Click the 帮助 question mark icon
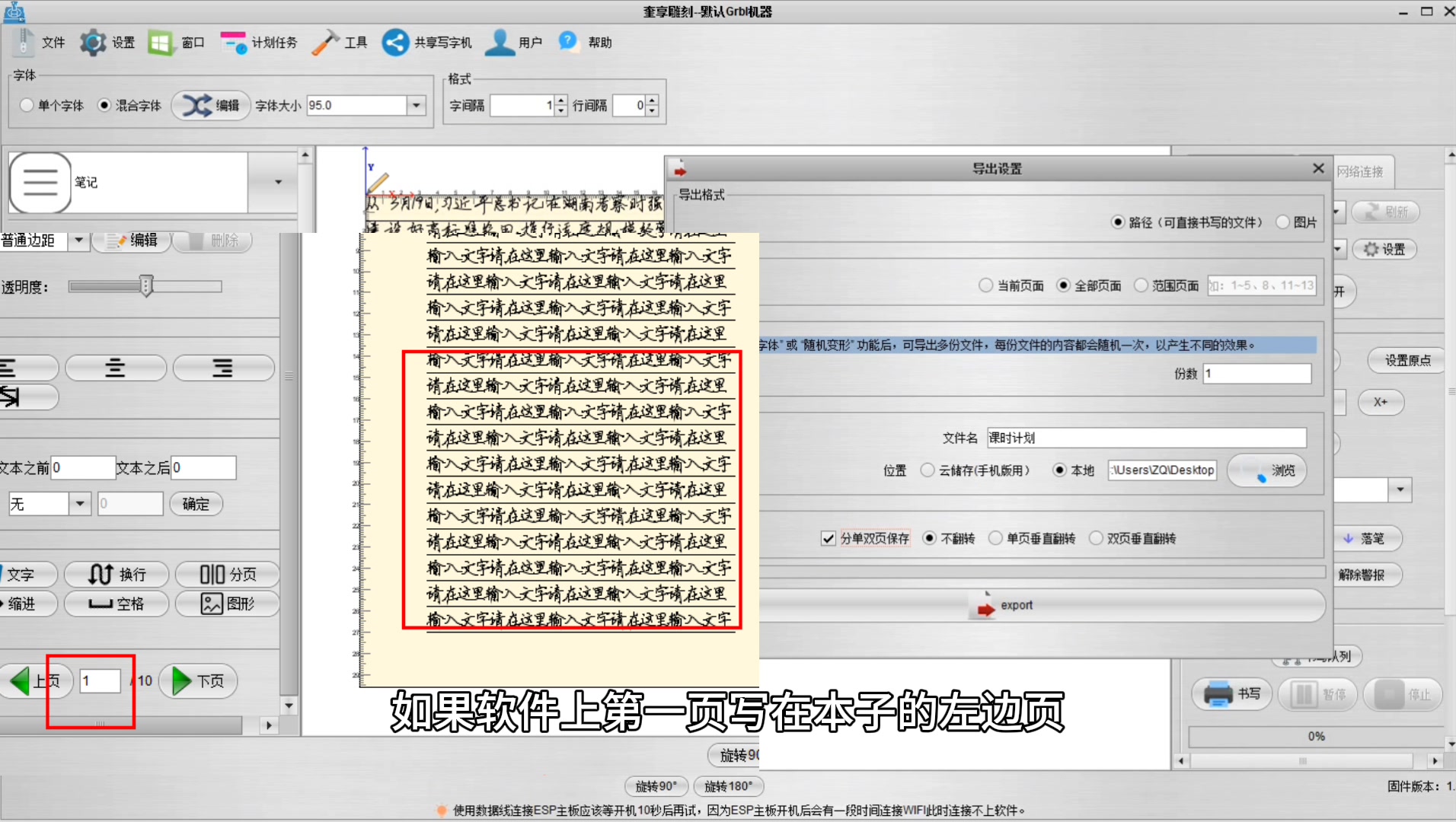The image size is (1456, 822). pyautogui.click(x=568, y=41)
